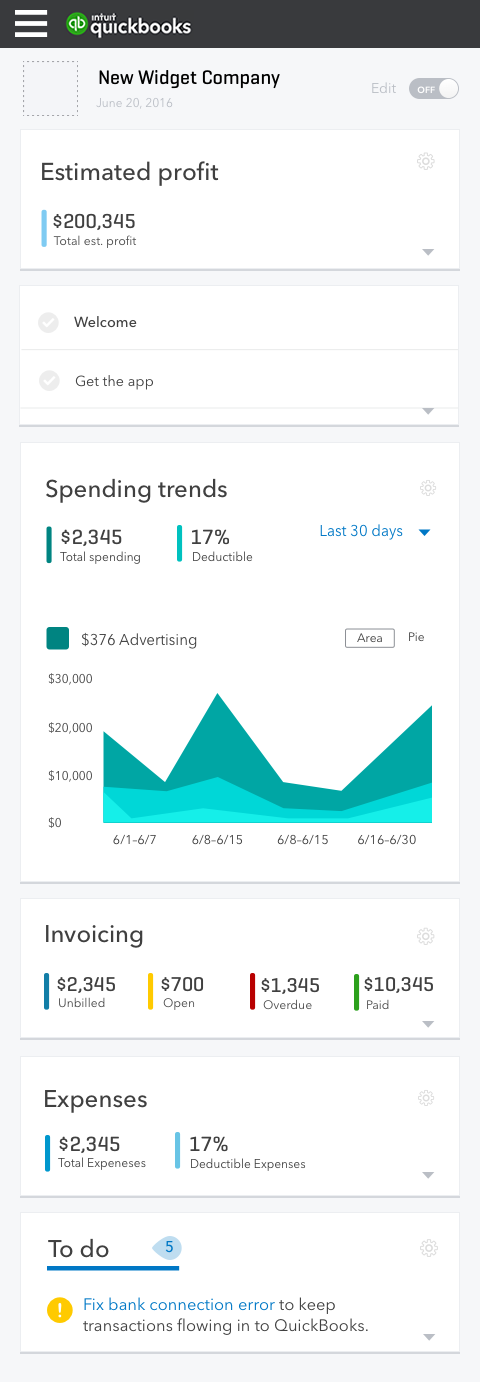Image resolution: width=480 pixels, height=1382 pixels.
Task: Check the Get the app checklist circle
Action: click(x=49, y=381)
